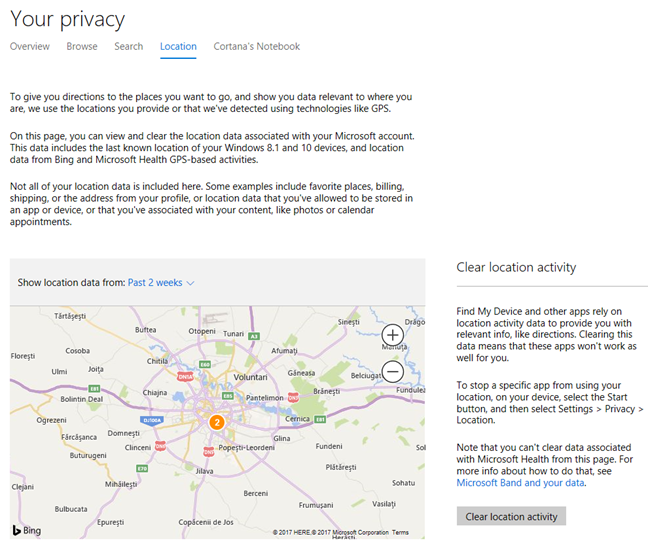
Task: Click the Your privacy page heading
Action: pos(67,19)
